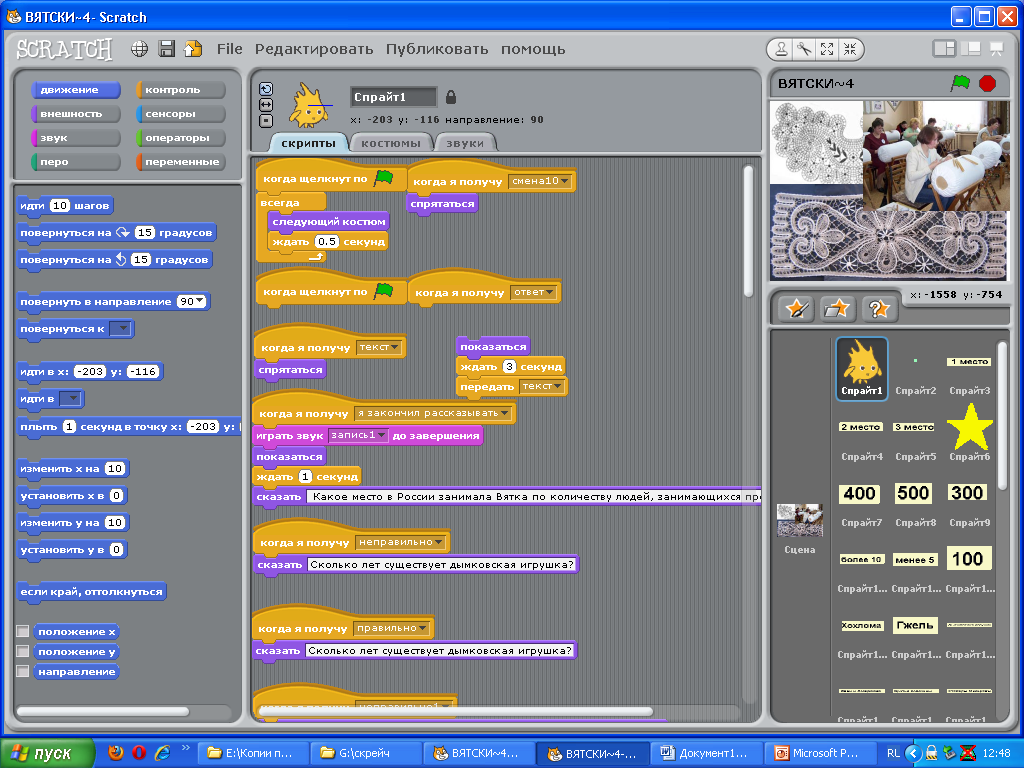This screenshot has height=768, width=1024.
Task: Enable the положение x stage monitor
Action: 23,632
